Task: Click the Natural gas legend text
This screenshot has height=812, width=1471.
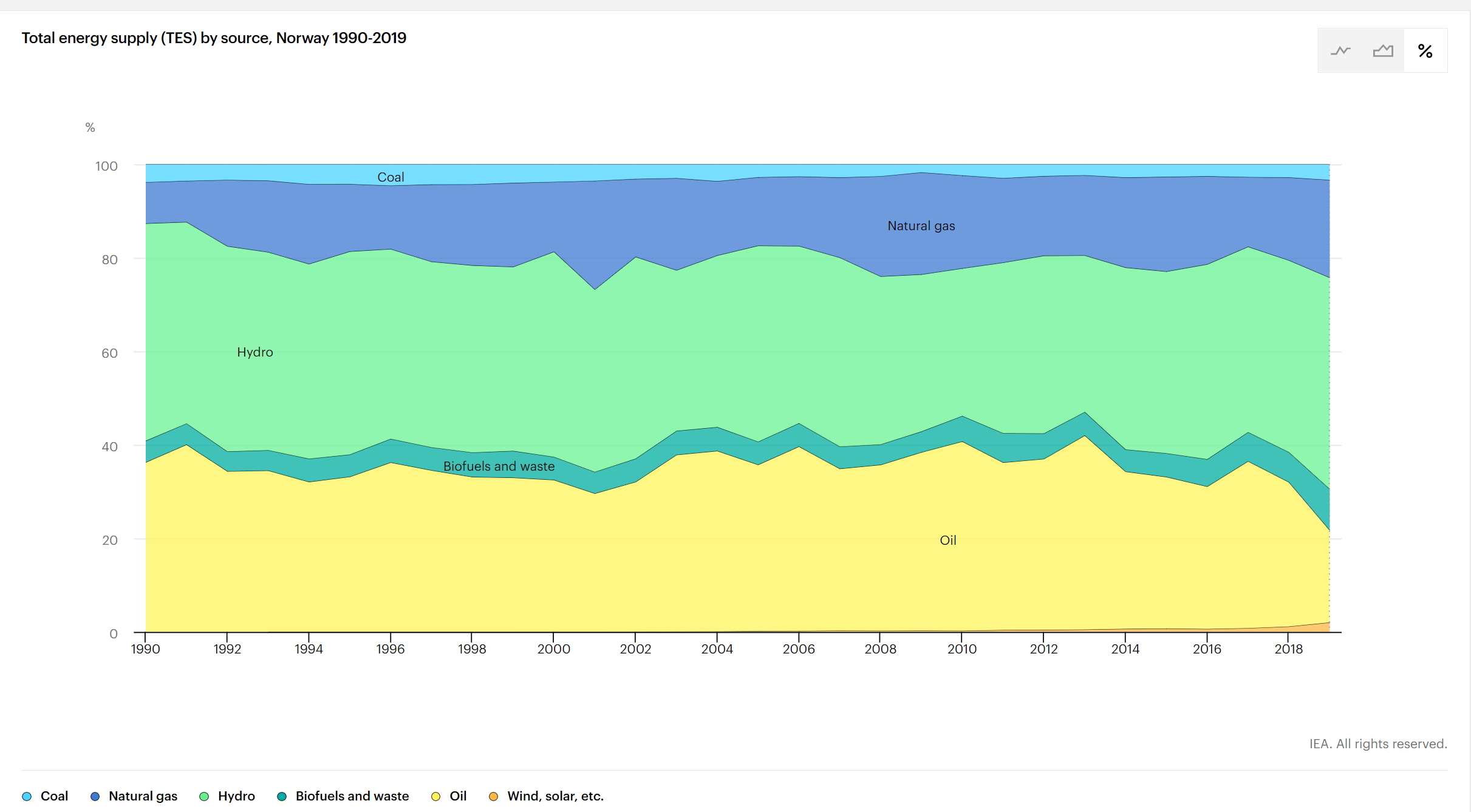Action: click(143, 796)
